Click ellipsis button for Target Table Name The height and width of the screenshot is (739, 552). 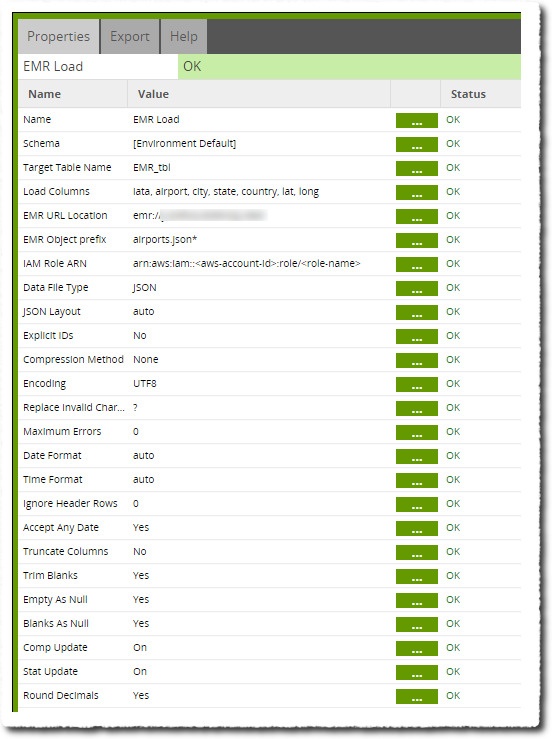[417, 168]
